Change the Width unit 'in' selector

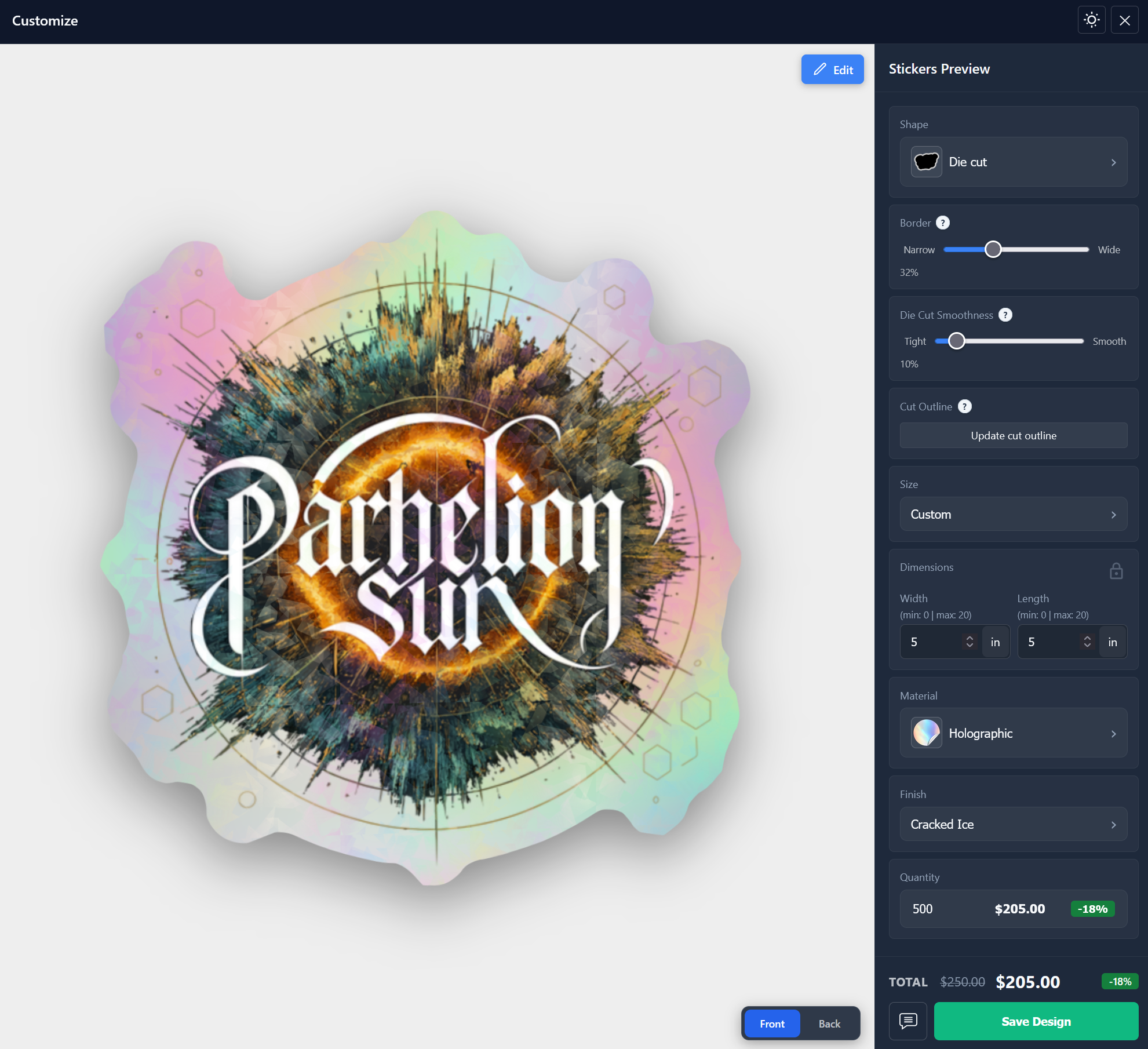995,642
